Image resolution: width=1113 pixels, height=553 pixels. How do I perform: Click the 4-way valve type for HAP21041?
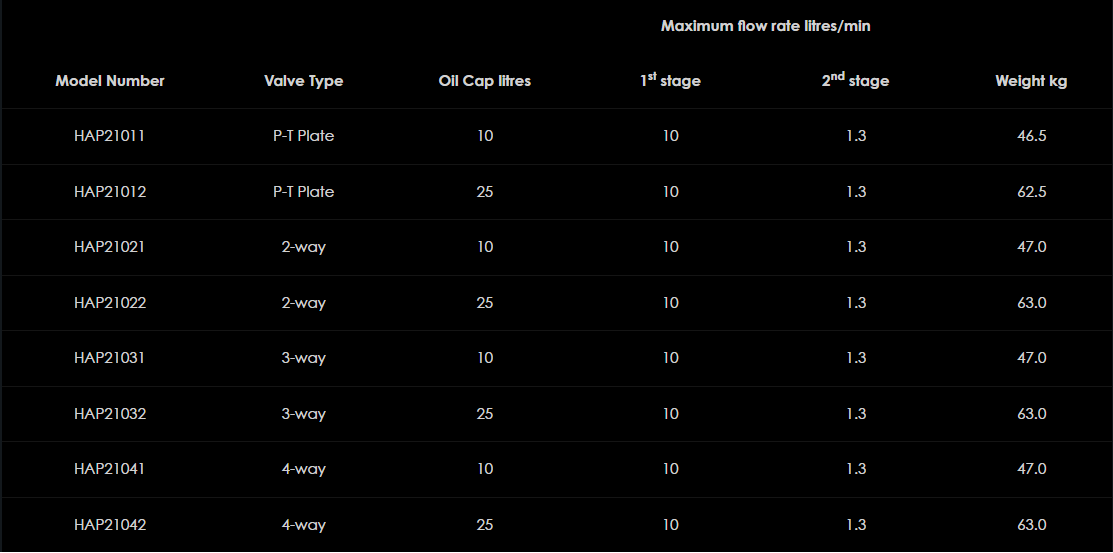303,469
